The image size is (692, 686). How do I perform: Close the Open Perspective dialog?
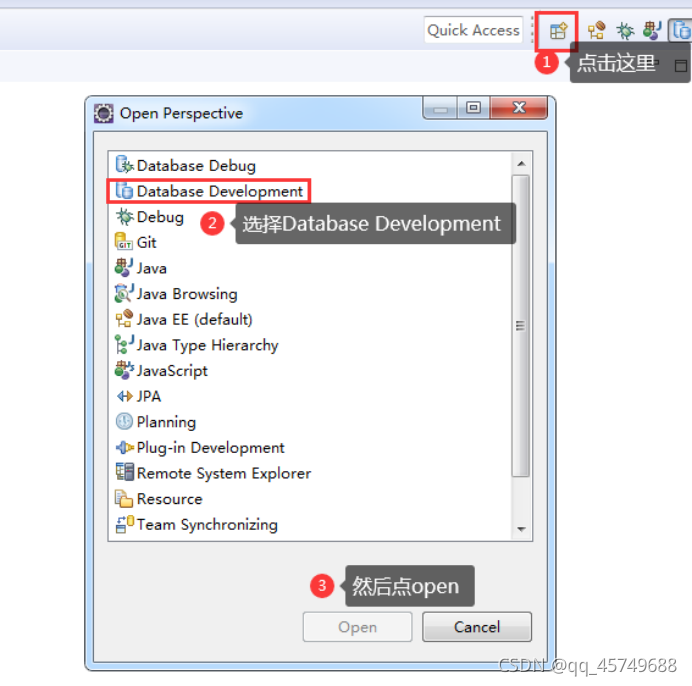click(x=519, y=107)
